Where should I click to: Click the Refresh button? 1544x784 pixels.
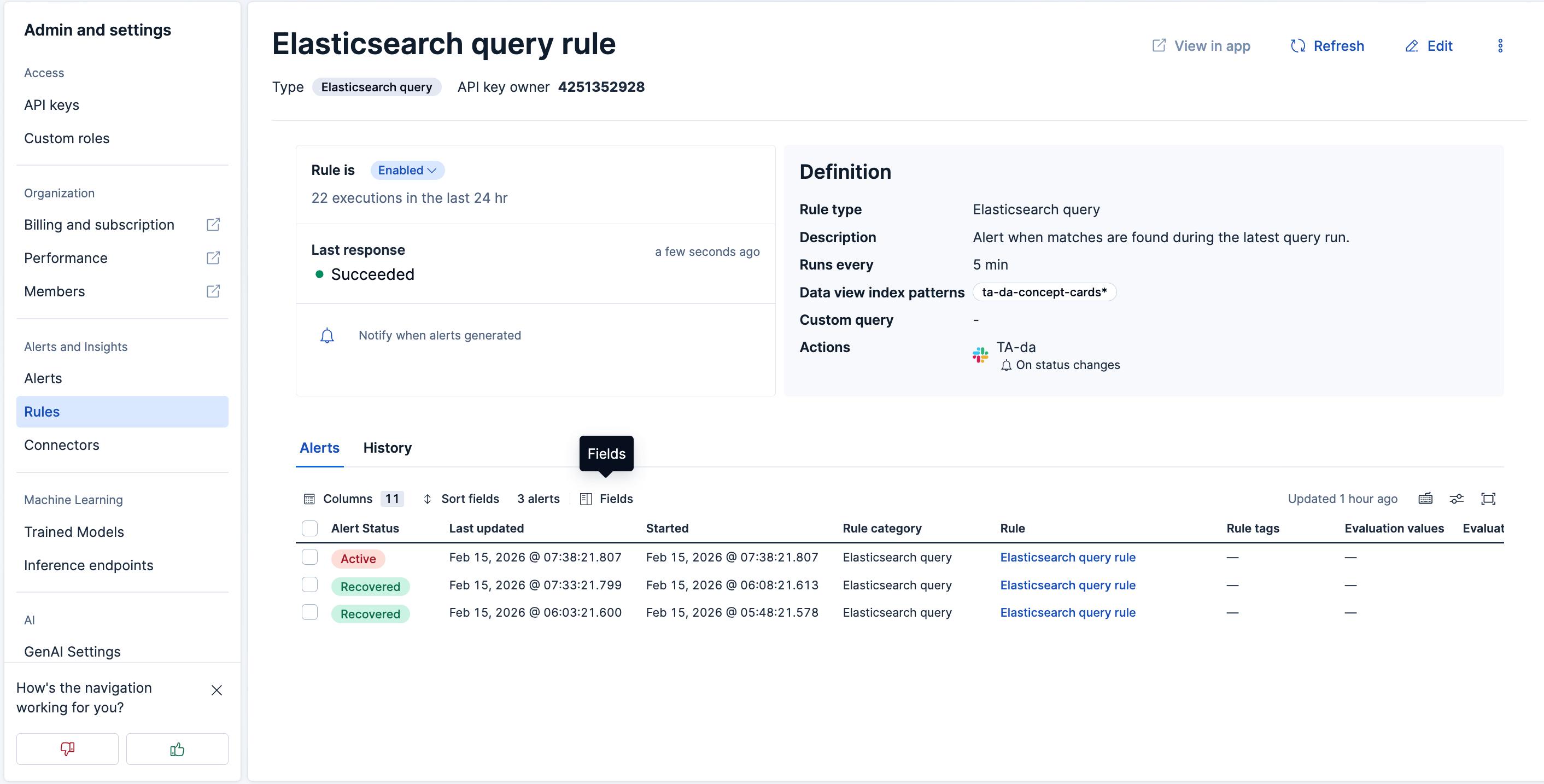[x=1327, y=46]
